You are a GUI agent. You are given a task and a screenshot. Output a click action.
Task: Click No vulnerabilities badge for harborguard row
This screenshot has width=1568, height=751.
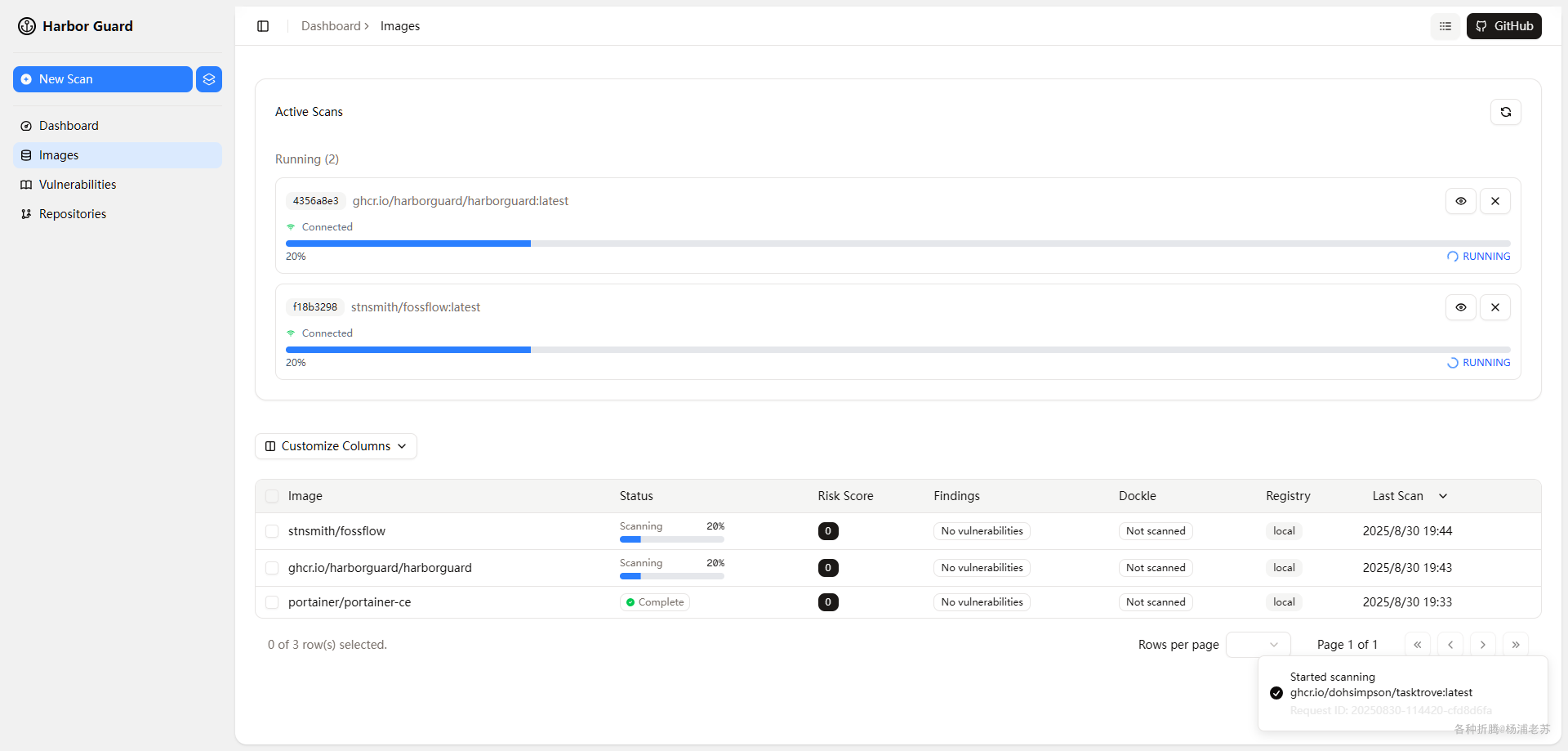[982, 568]
